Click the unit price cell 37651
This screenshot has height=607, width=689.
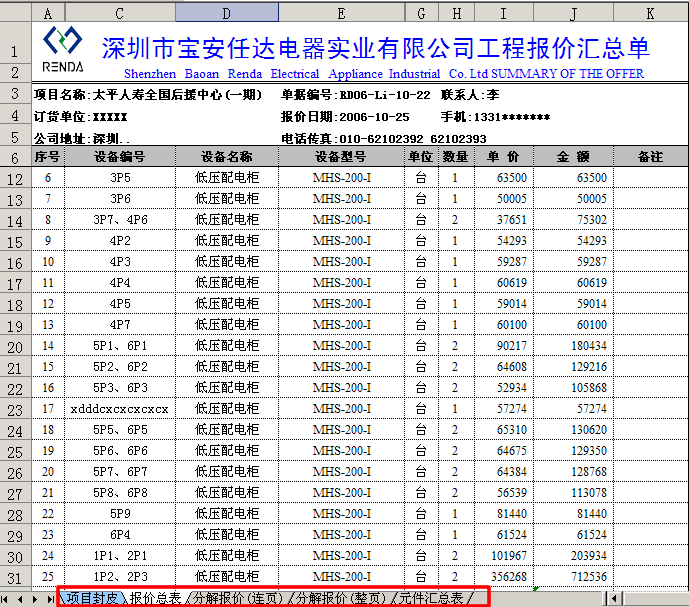click(504, 220)
